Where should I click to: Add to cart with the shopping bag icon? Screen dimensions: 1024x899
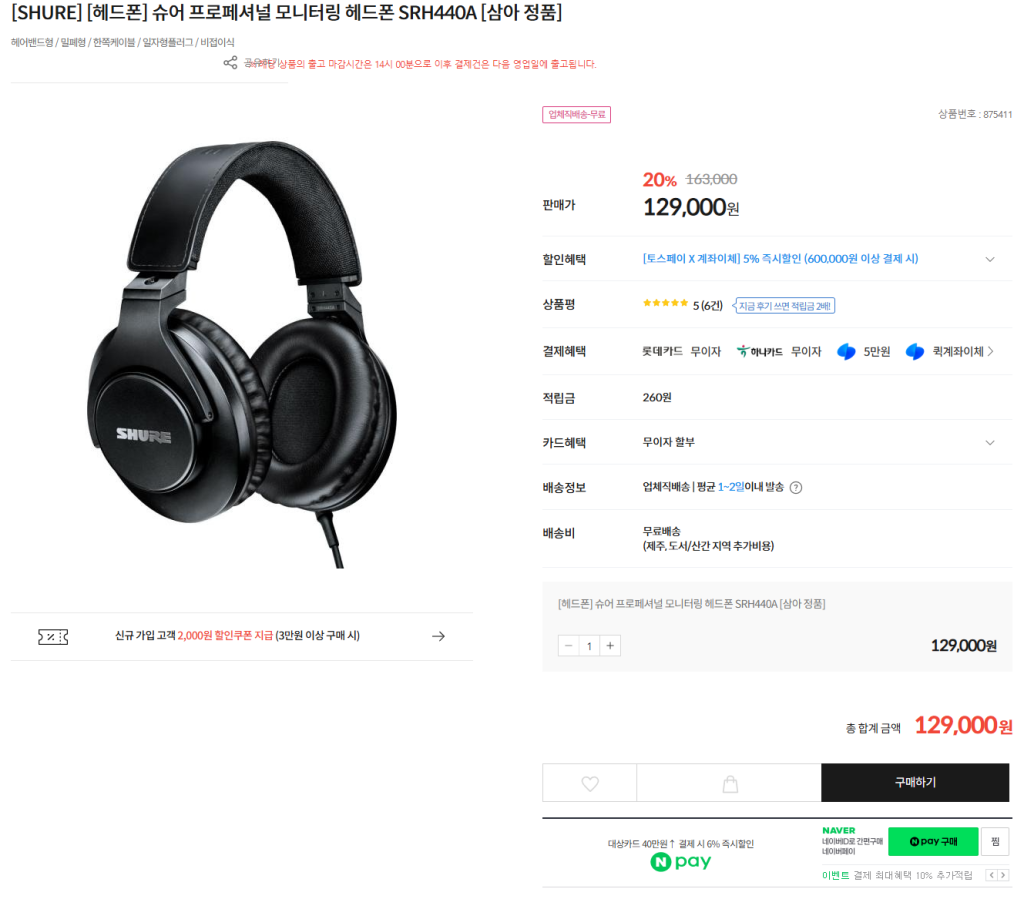[x=729, y=783]
